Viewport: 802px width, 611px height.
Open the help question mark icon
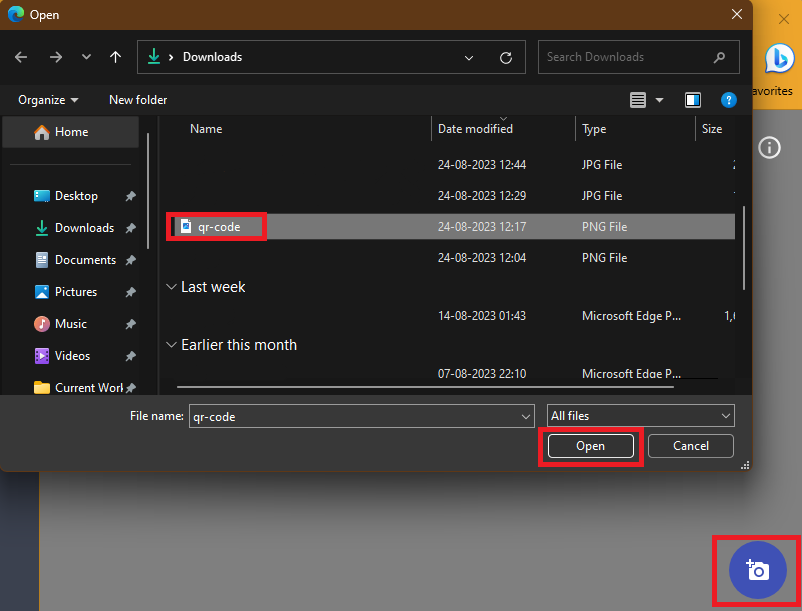[729, 100]
